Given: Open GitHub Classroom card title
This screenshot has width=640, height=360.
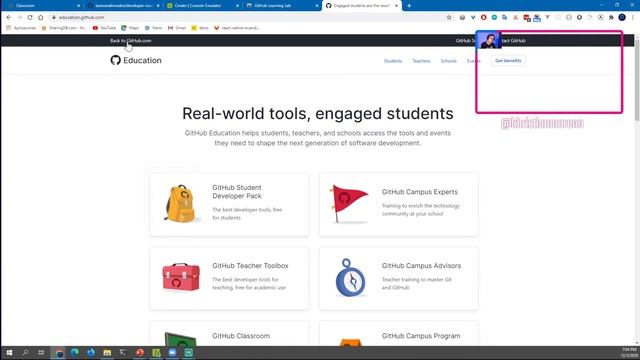Looking at the screenshot, I should coord(241,336).
